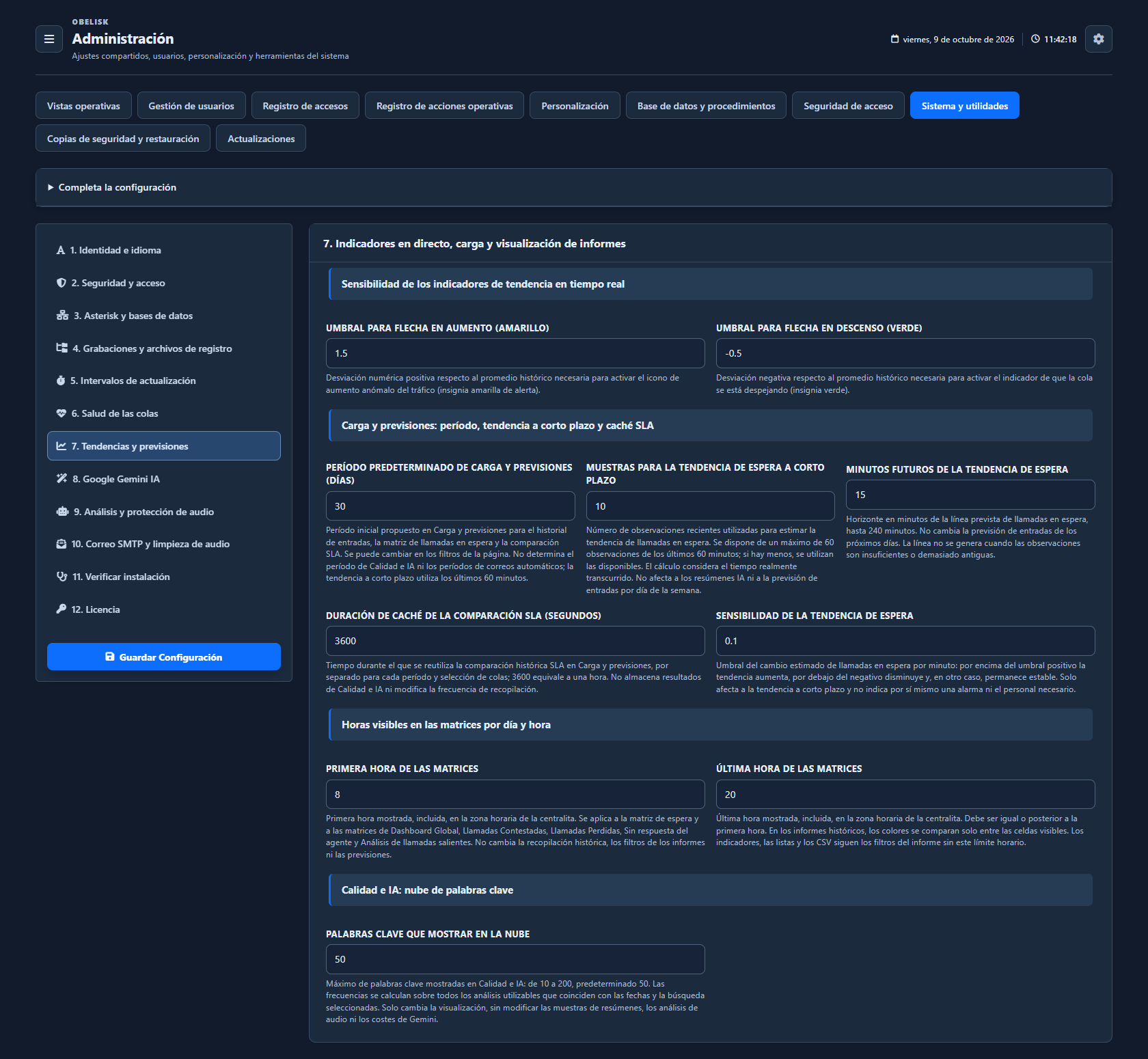This screenshot has height=1059, width=1148.
Task: Click the Identidad e idioma letter icon
Action: tap(61, 250)
